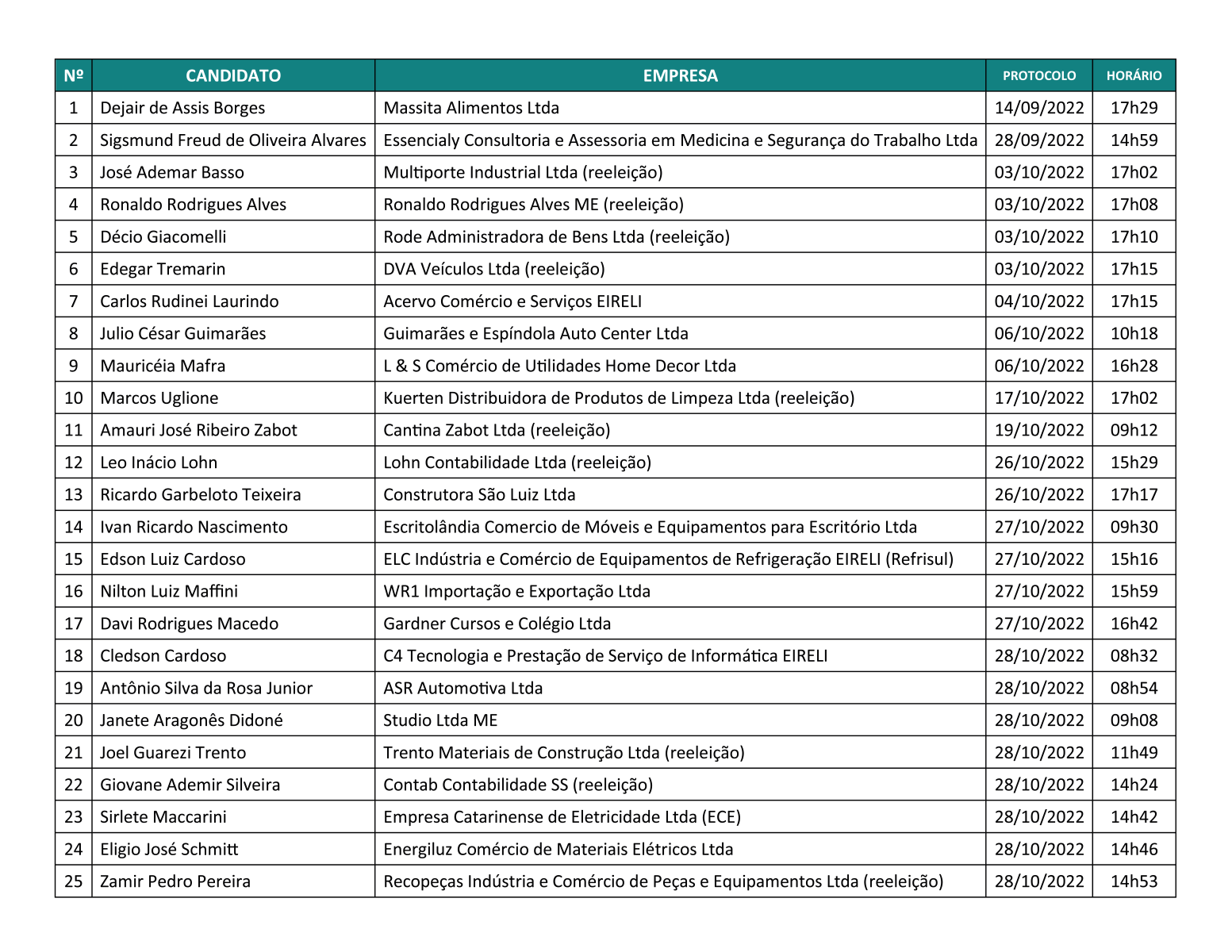Click Edson Luiz Cardoso cell
This screenshot has height=952, width=1232.
233,559
